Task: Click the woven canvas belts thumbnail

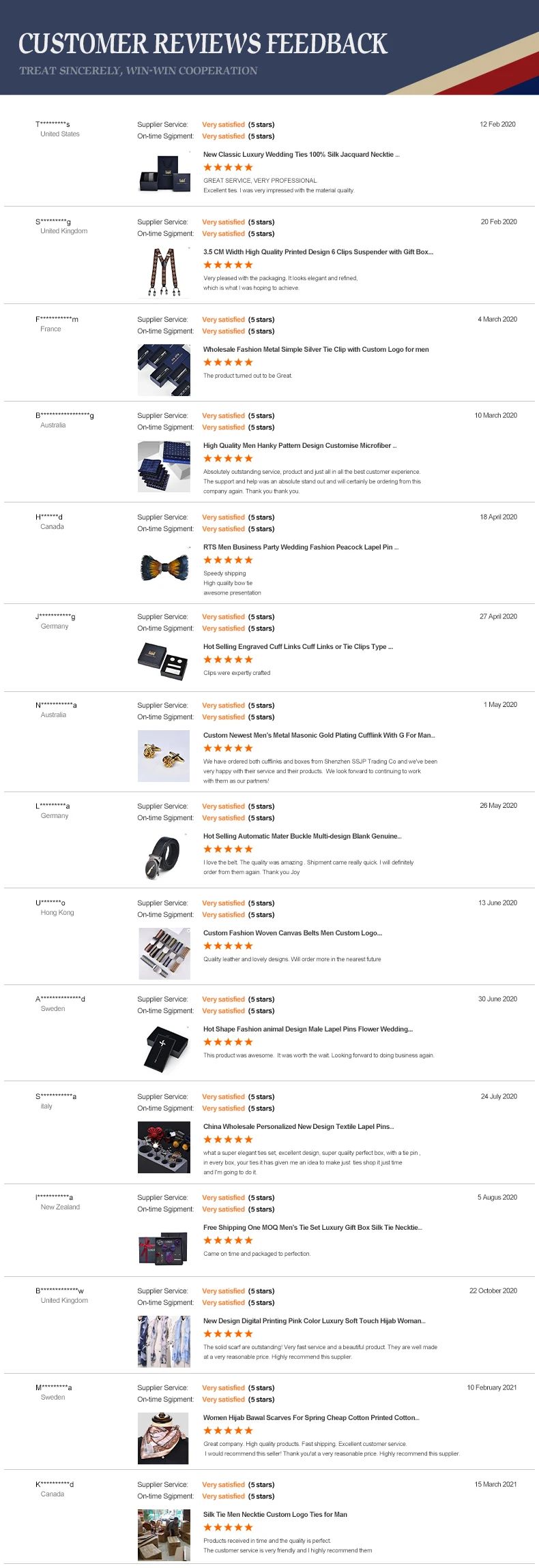Action: click(x=164, y=953)
